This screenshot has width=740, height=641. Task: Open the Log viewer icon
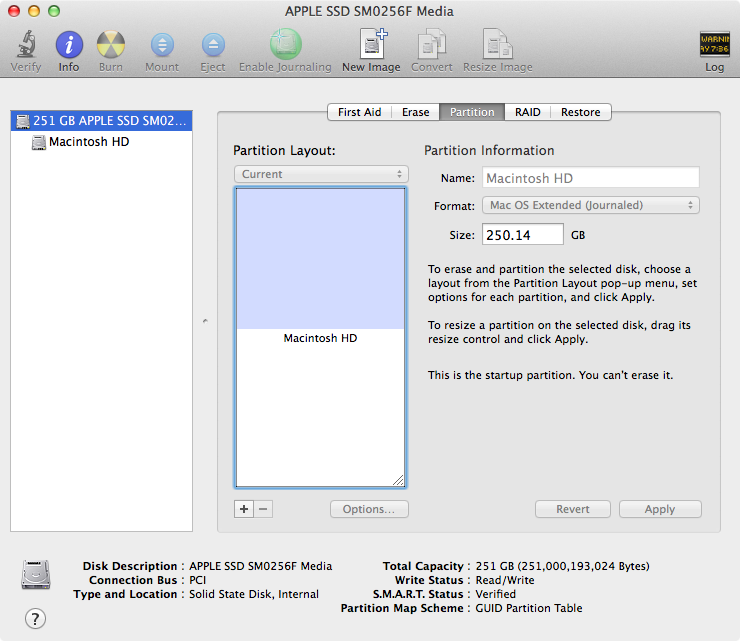click(715, 44)
